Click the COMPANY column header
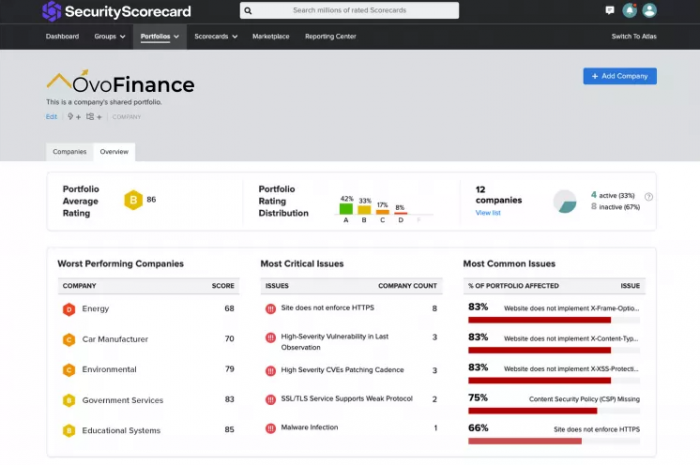This screenshot has width=700, height=465. click(x=79, y=286)
